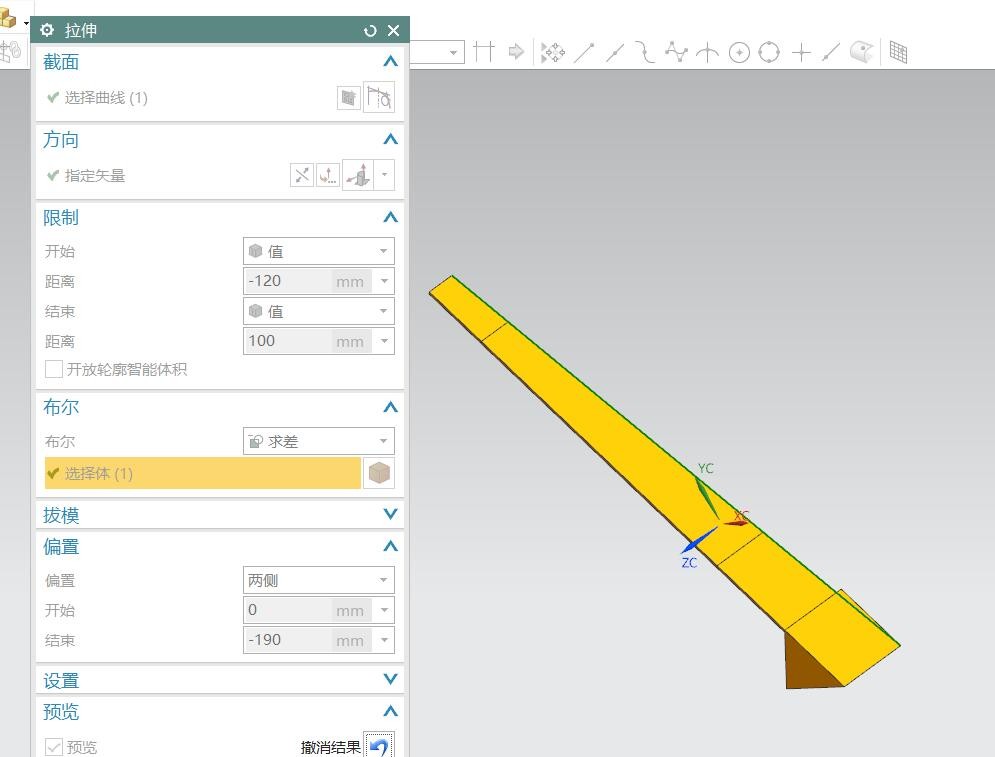Toggle the 预览 checkbox
This screenshot has width=995, height=757.
[54, 747]
